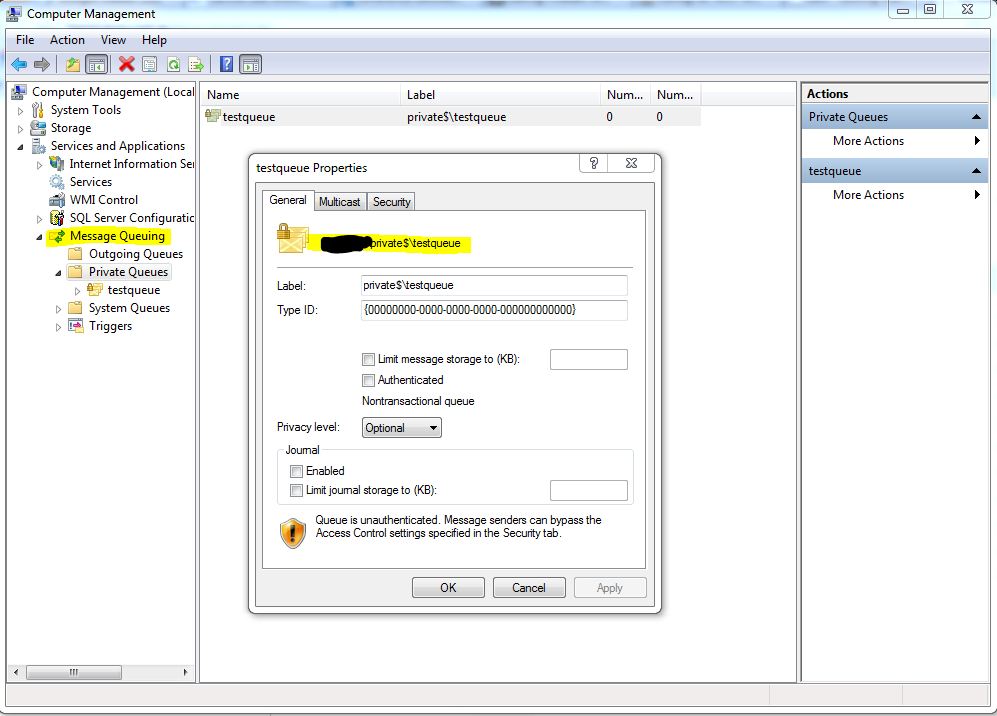Screen dimensions: 997x716
Task: Click the Triggers node icon
Action: [x=76, y=326]
